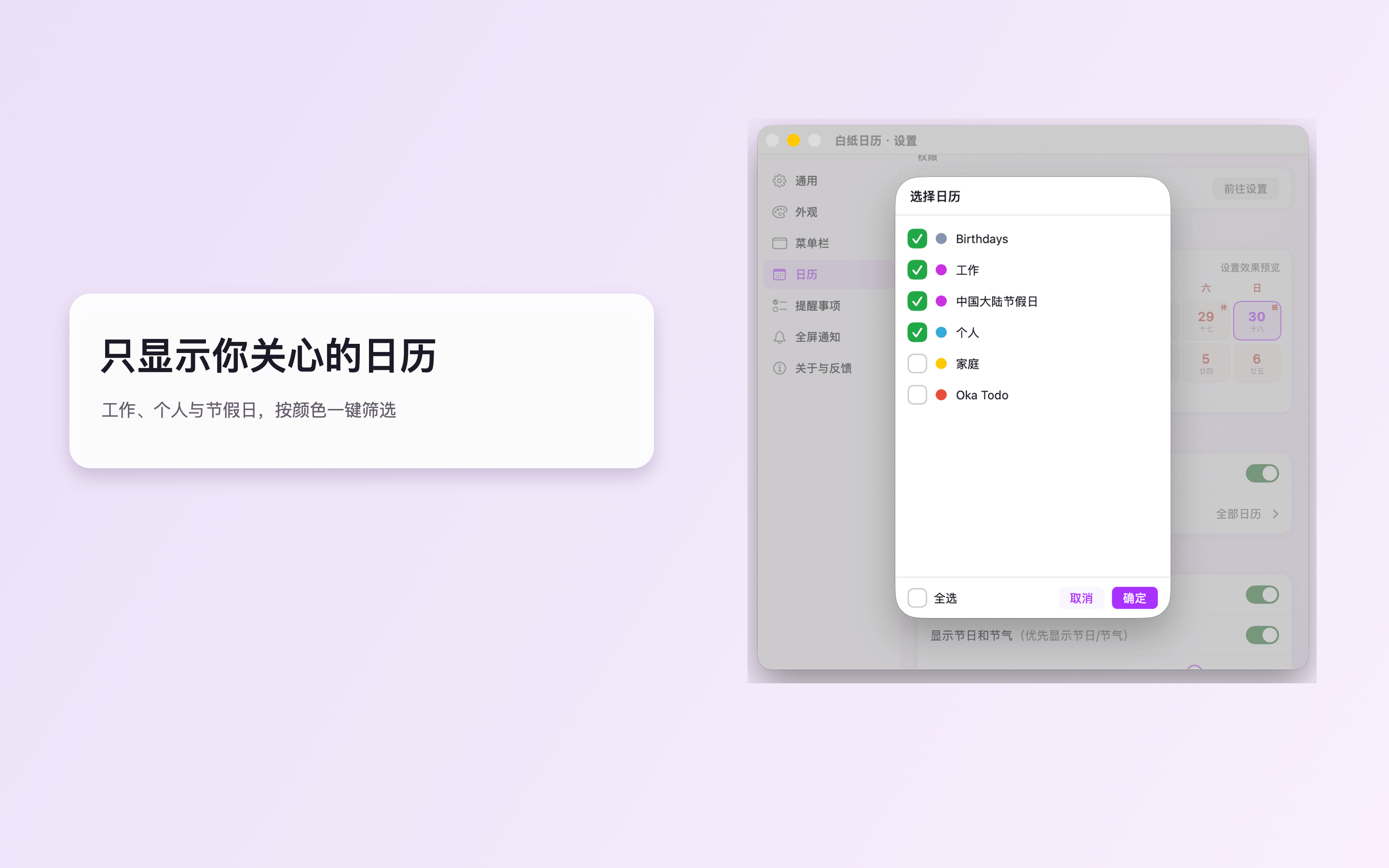
Task: Toggle the switch above 全部日历
Action: [1262, 474]
